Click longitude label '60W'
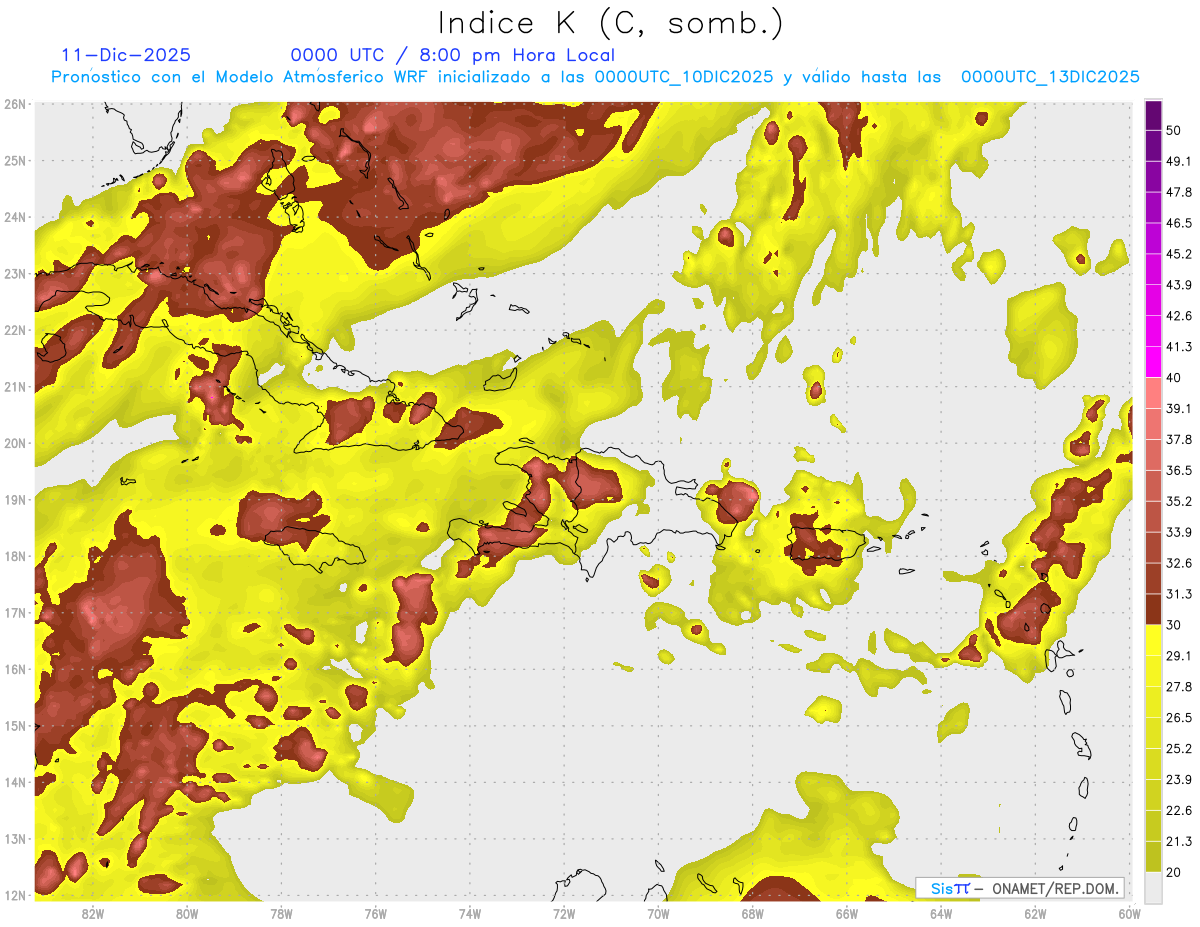The height and width of the screenshot is (927, 1200). point(1129,913)
